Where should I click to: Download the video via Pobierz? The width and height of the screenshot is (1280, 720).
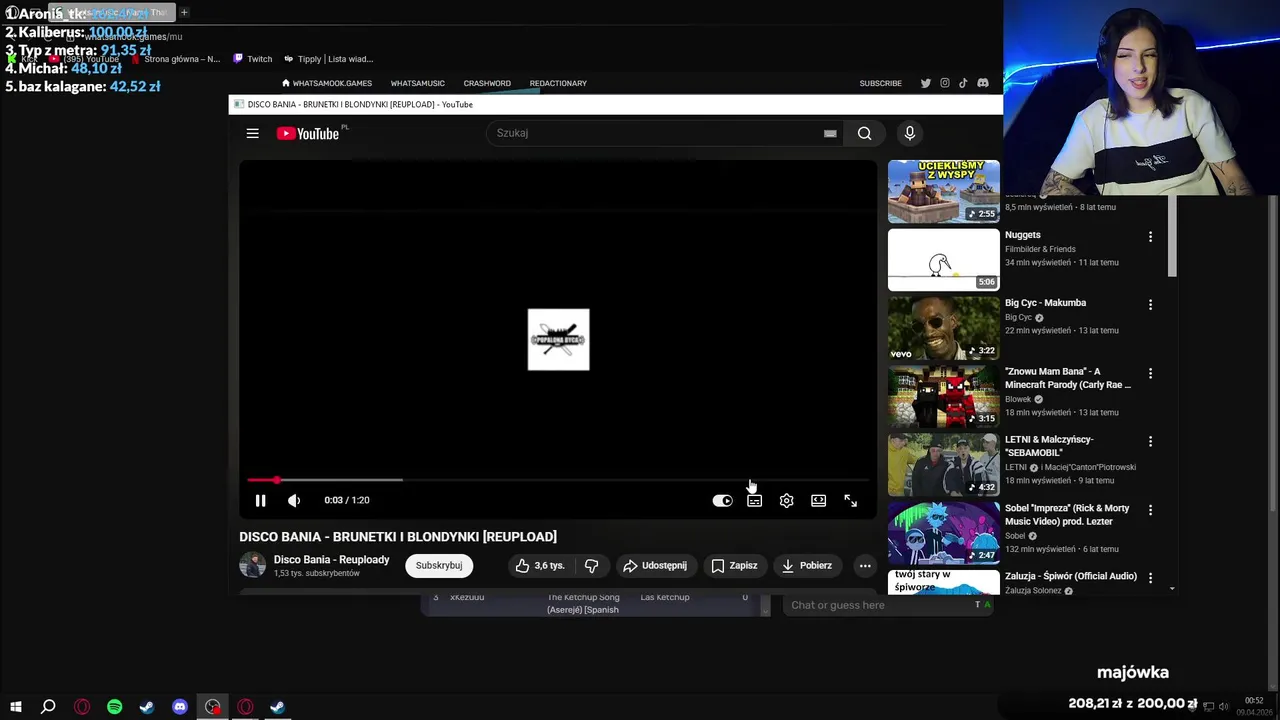[x=807, y=565]
